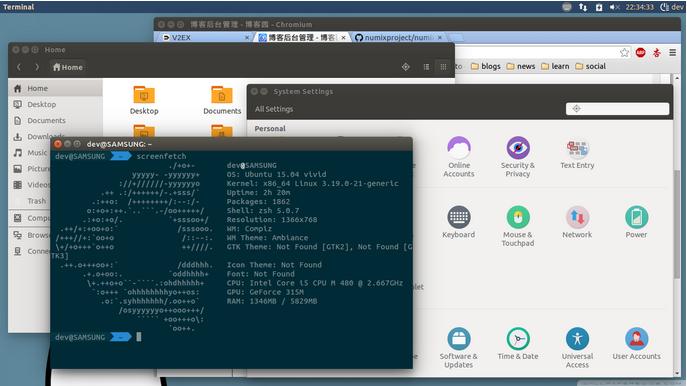Screen dimensions: 687x386
Task: Open User Accounts settings
Action: coord(636,344)
